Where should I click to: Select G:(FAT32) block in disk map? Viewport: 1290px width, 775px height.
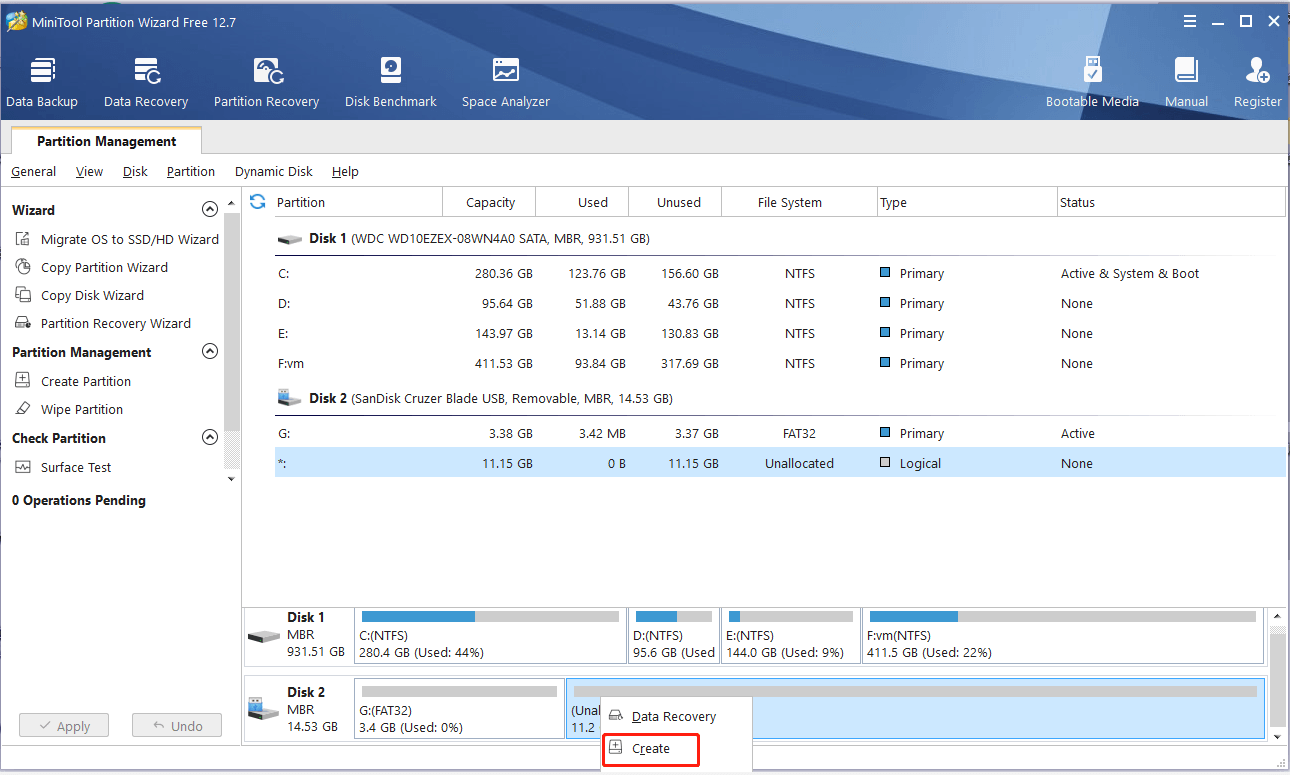click(x=459, y=708)
